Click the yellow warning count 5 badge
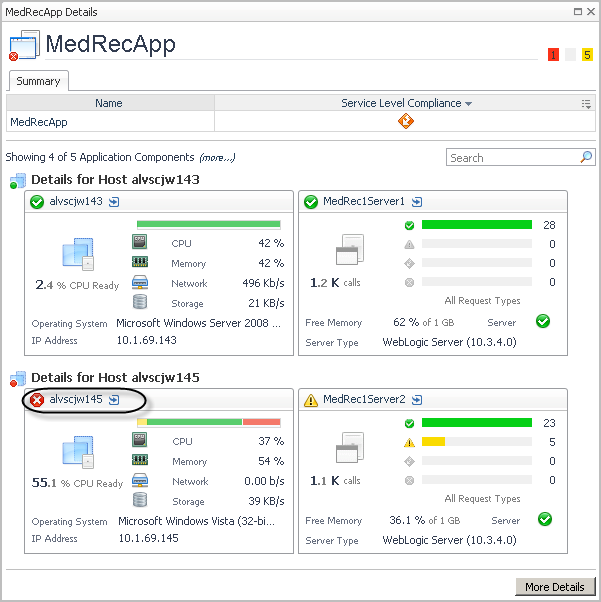The image size is (601, 602). pos(587,55)
